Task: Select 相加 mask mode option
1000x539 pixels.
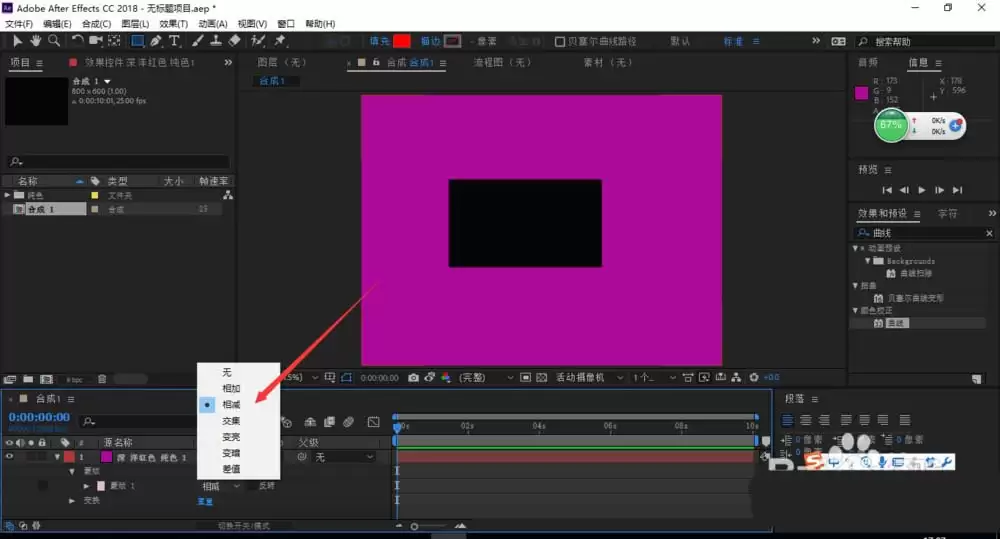Action: point(231,388)
